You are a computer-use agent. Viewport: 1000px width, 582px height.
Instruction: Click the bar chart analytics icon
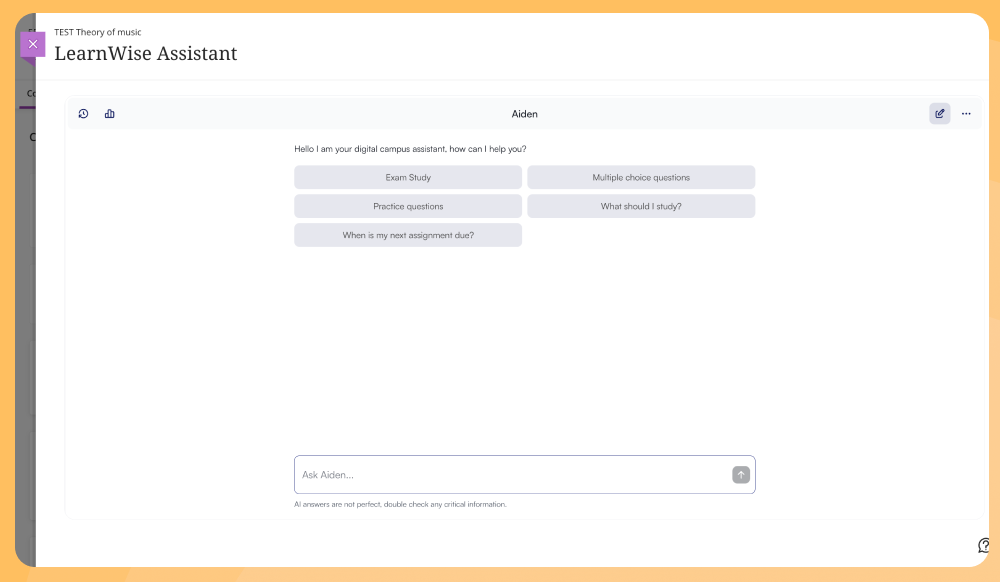[110, 114]
